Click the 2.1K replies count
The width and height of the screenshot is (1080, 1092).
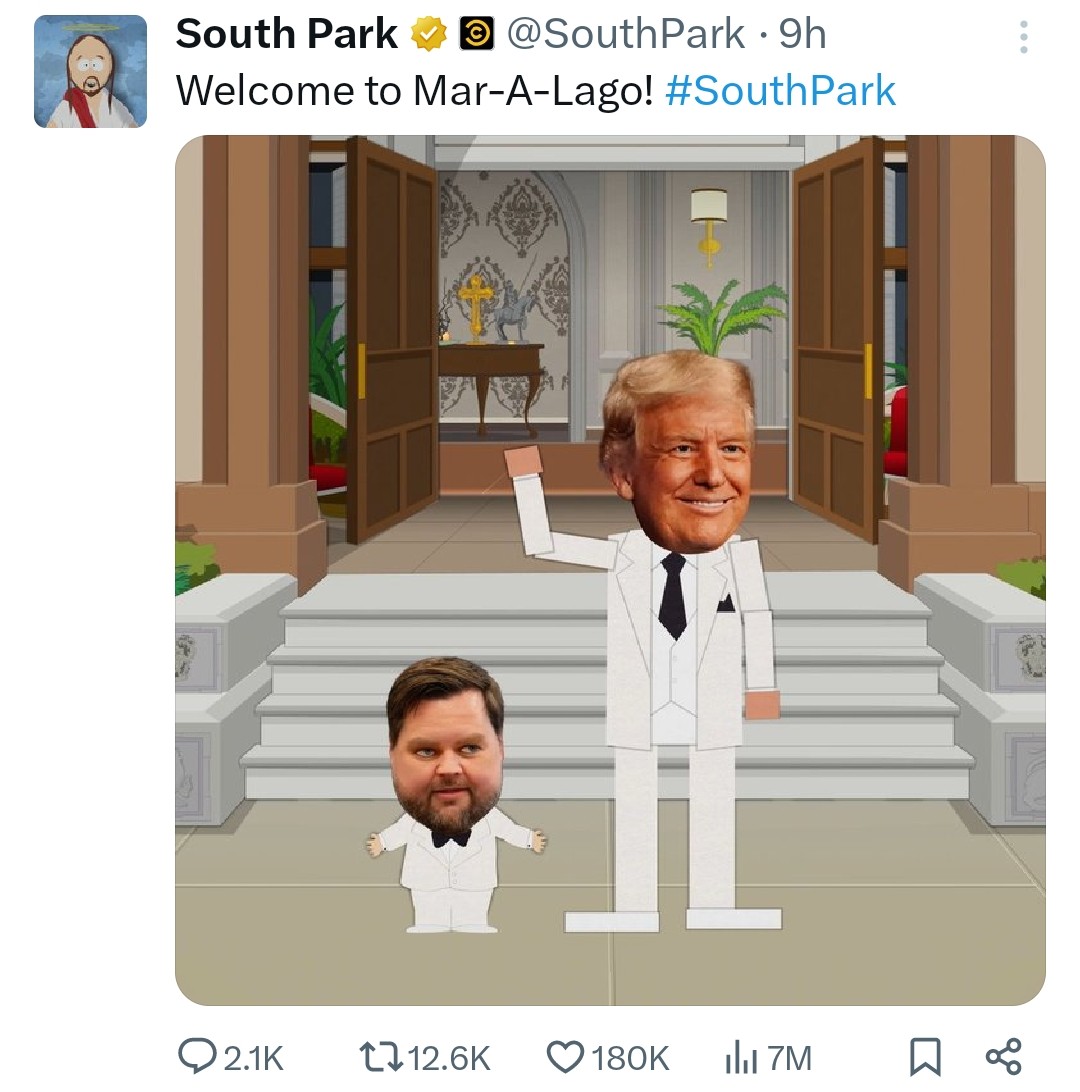coord(253,1058)
